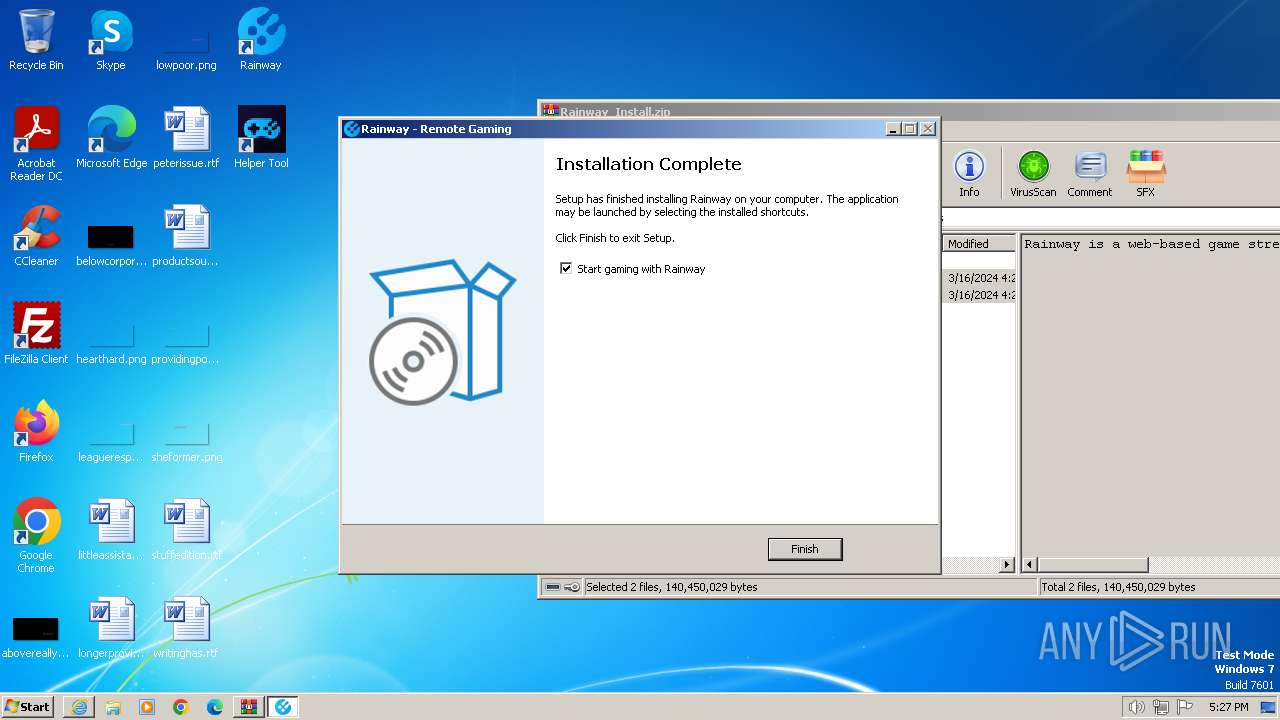Open the Info tool in WinRAR
1280x720 pixels.
pos(969,174)
